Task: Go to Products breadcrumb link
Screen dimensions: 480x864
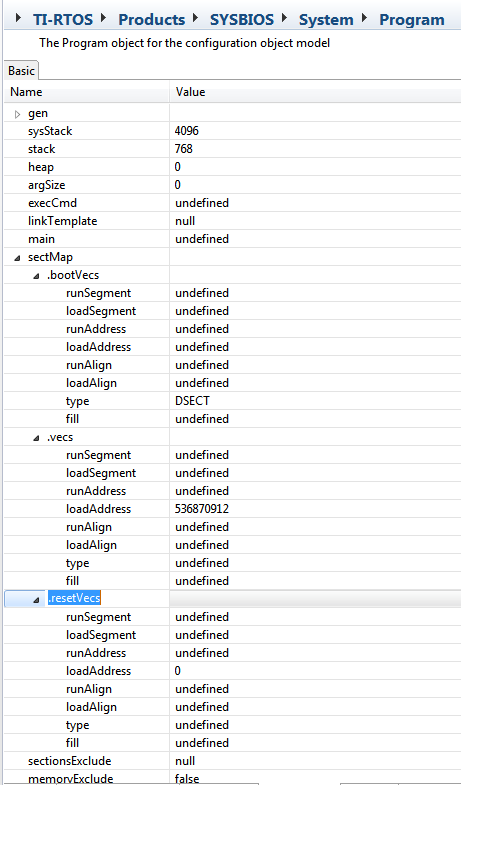Action: [x=152, y=19]
